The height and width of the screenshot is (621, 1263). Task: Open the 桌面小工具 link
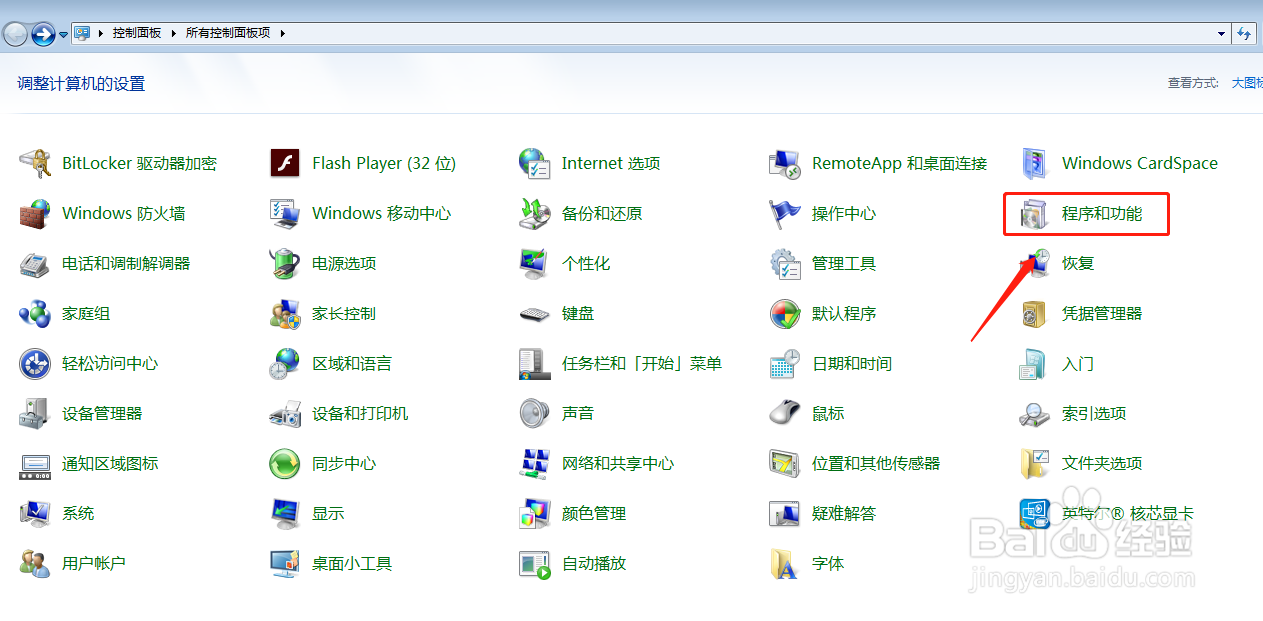[352, 563]
